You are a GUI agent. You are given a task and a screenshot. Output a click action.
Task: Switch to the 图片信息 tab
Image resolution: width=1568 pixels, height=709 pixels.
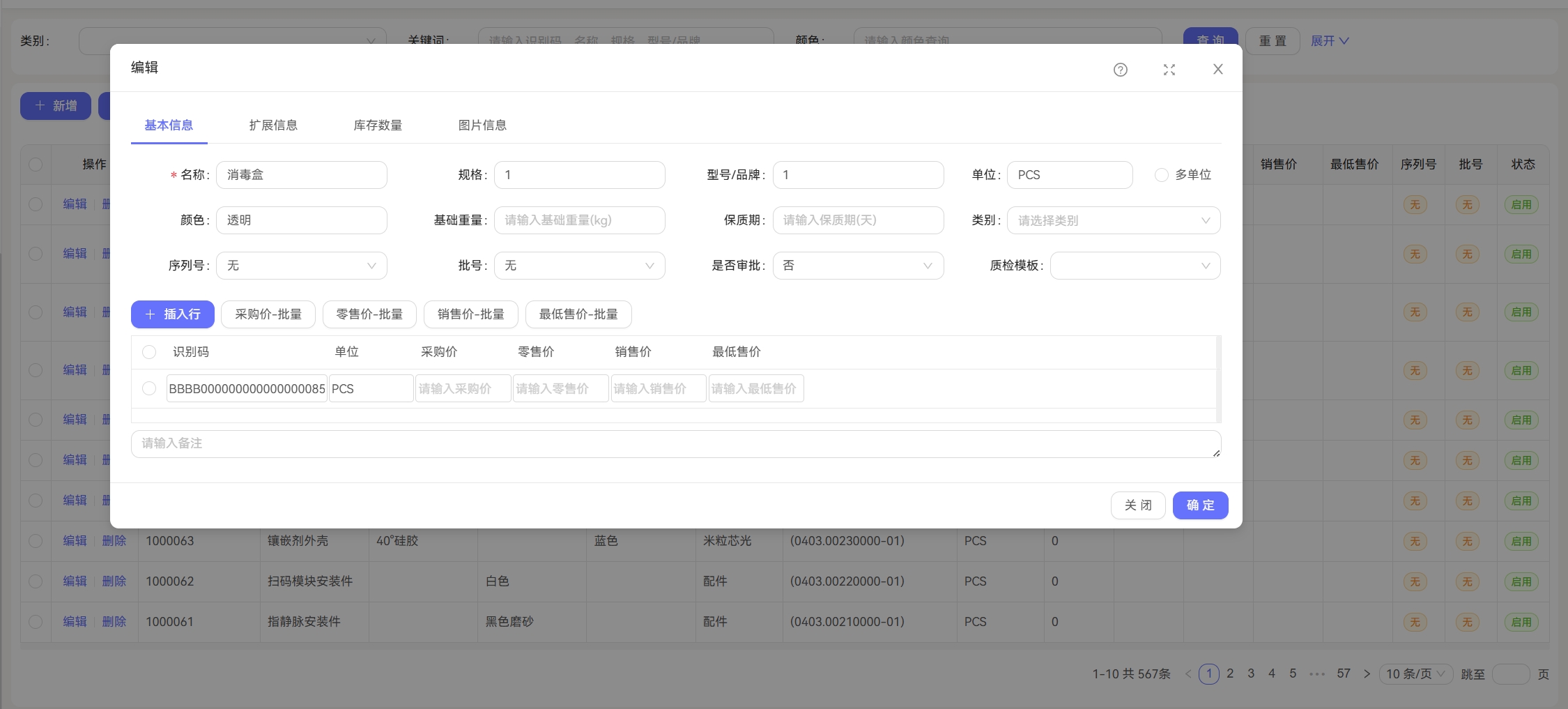tap(483, 125)
